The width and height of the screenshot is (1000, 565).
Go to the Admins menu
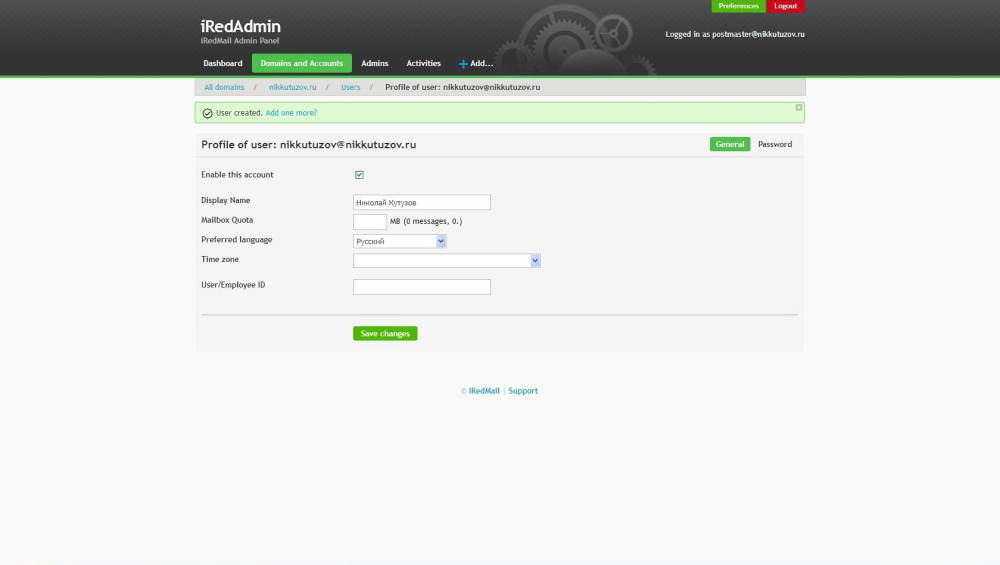tap(374, 63)
